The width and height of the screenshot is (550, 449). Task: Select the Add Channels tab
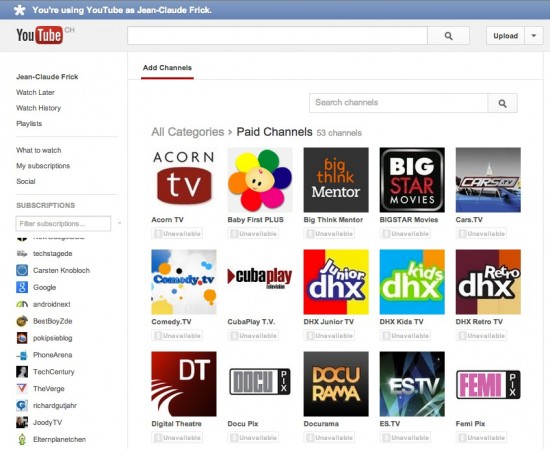(167, 68)
